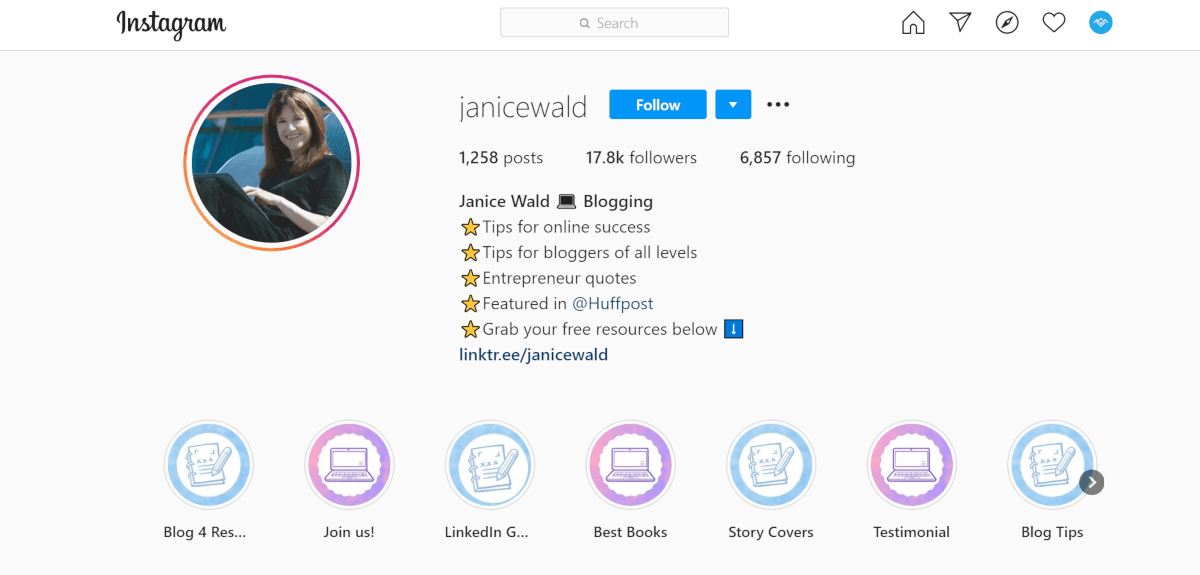Open the Best Books highlight
The height and width of the screenshot is (575, 1200).
tap(630, 465)
